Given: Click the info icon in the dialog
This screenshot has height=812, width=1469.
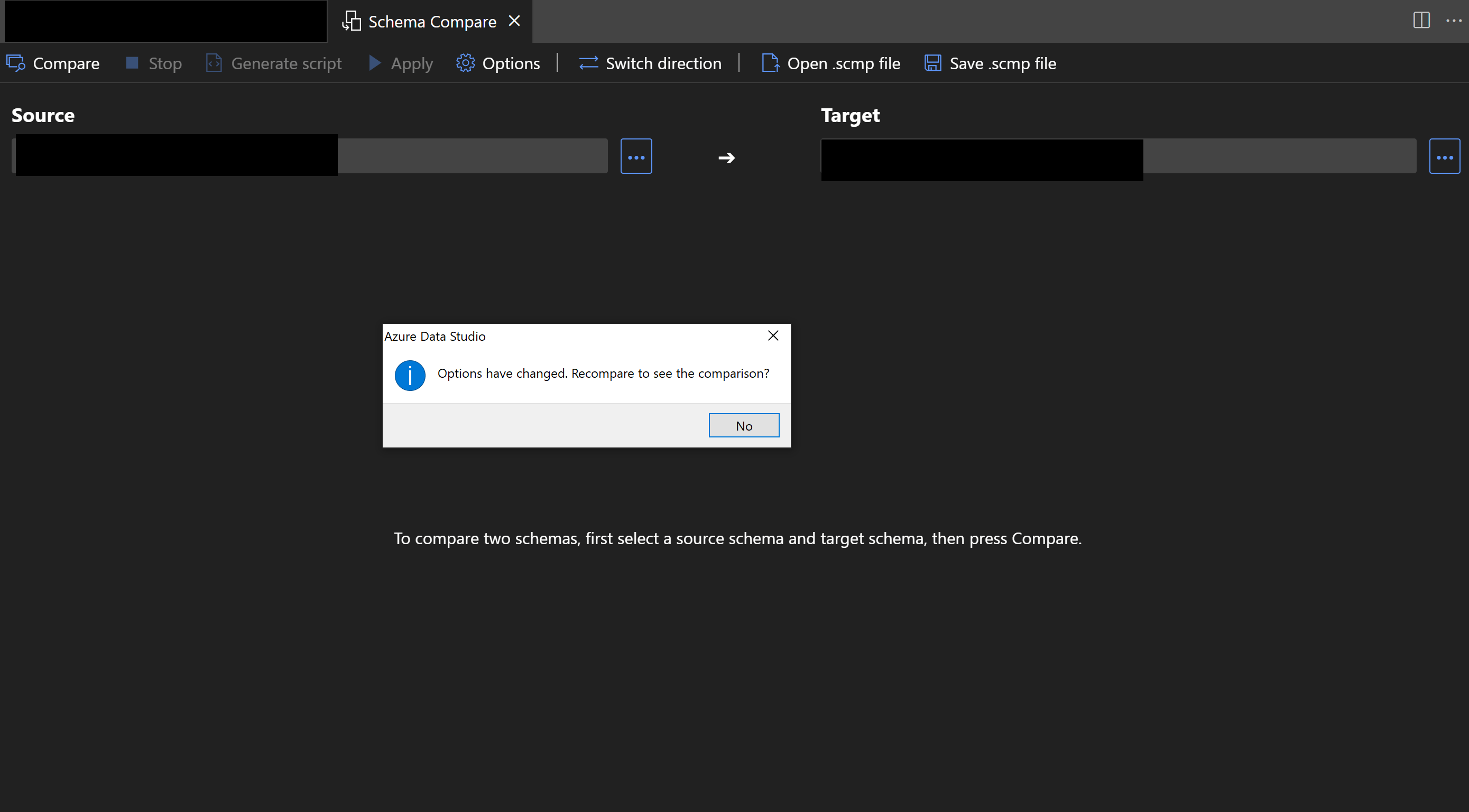Looking at the screenshot, I should 410,375.
